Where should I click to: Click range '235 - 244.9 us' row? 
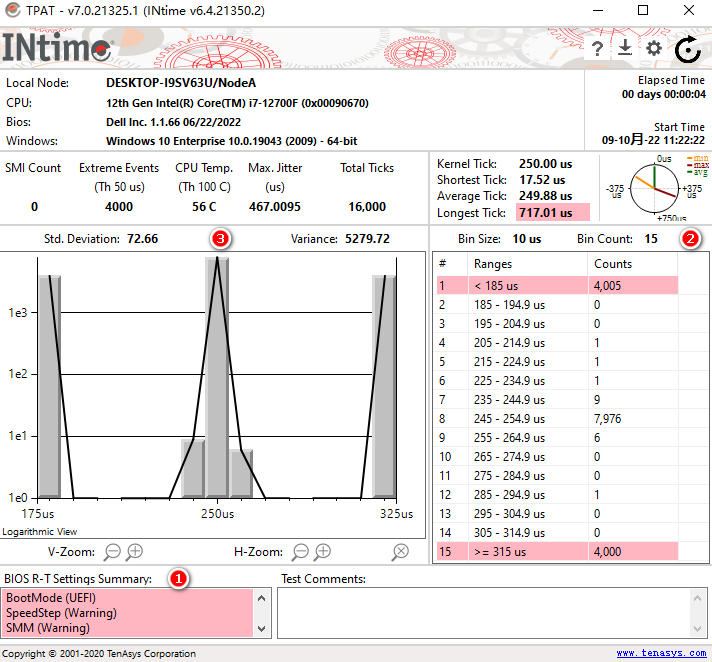click(557, 400)
